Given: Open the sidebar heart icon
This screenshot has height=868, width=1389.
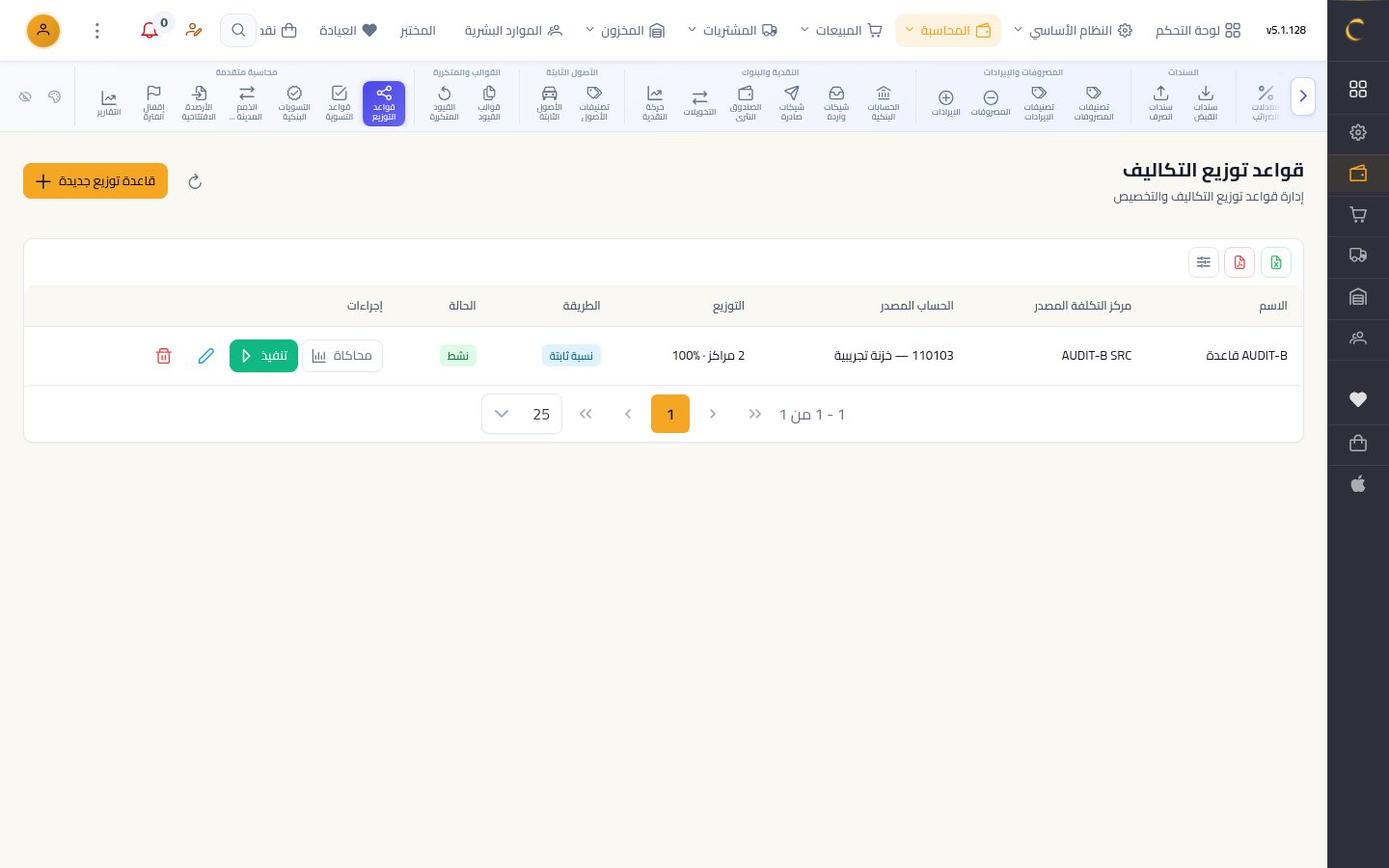Looking at the screenshot, I should pos(1358,399).
